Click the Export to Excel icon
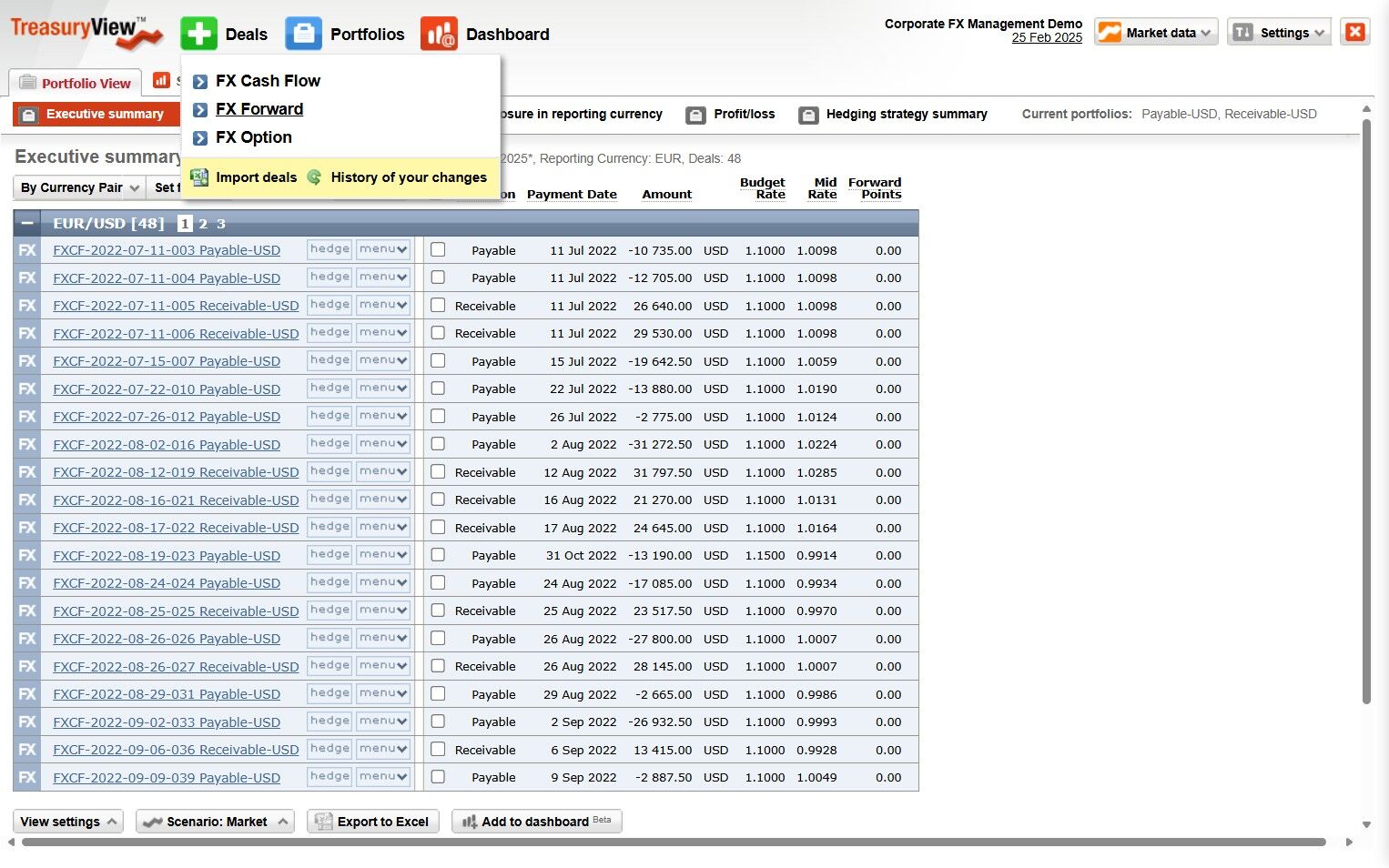 pyautogui.click(x=323, y=822)
